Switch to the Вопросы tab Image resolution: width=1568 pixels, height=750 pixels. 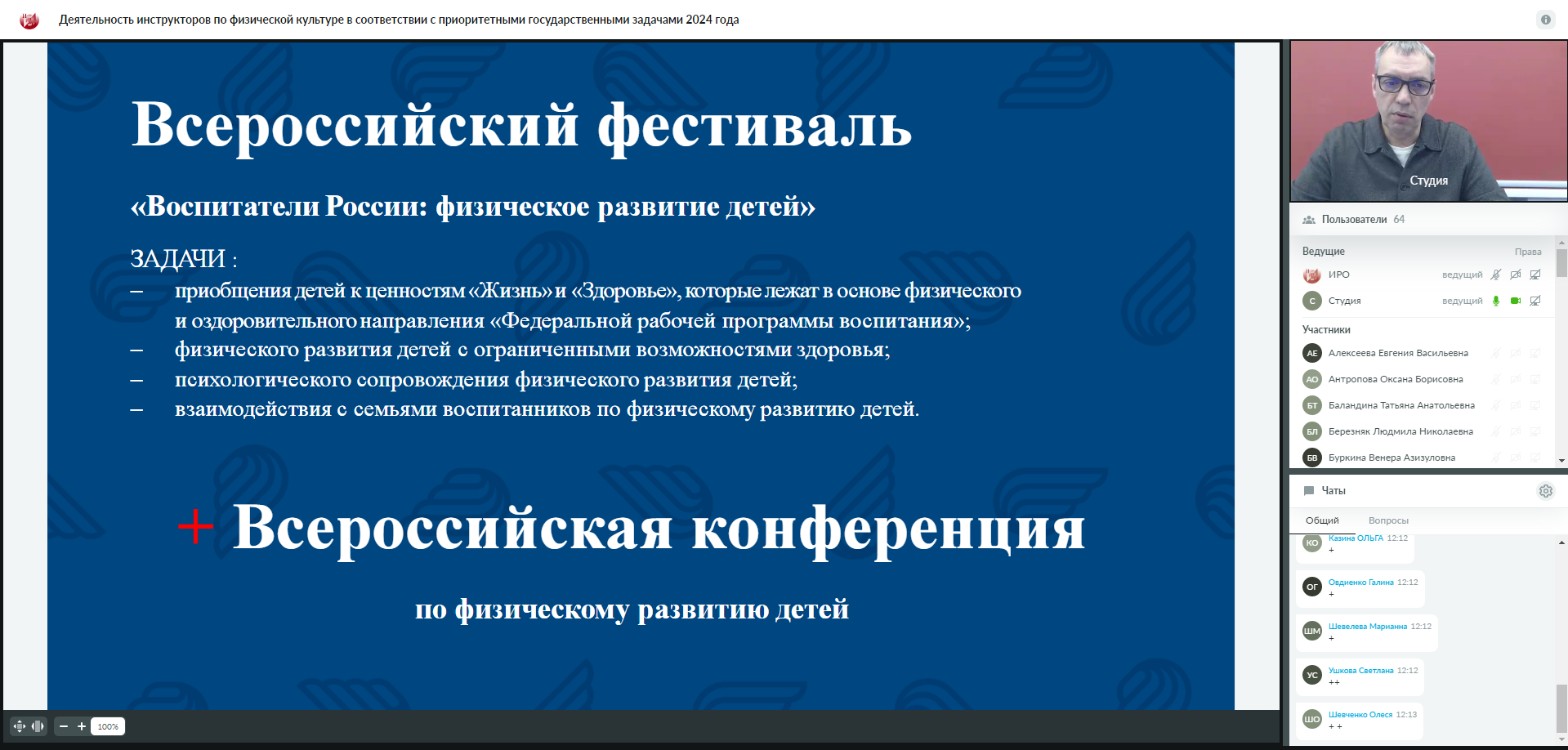1388,520
